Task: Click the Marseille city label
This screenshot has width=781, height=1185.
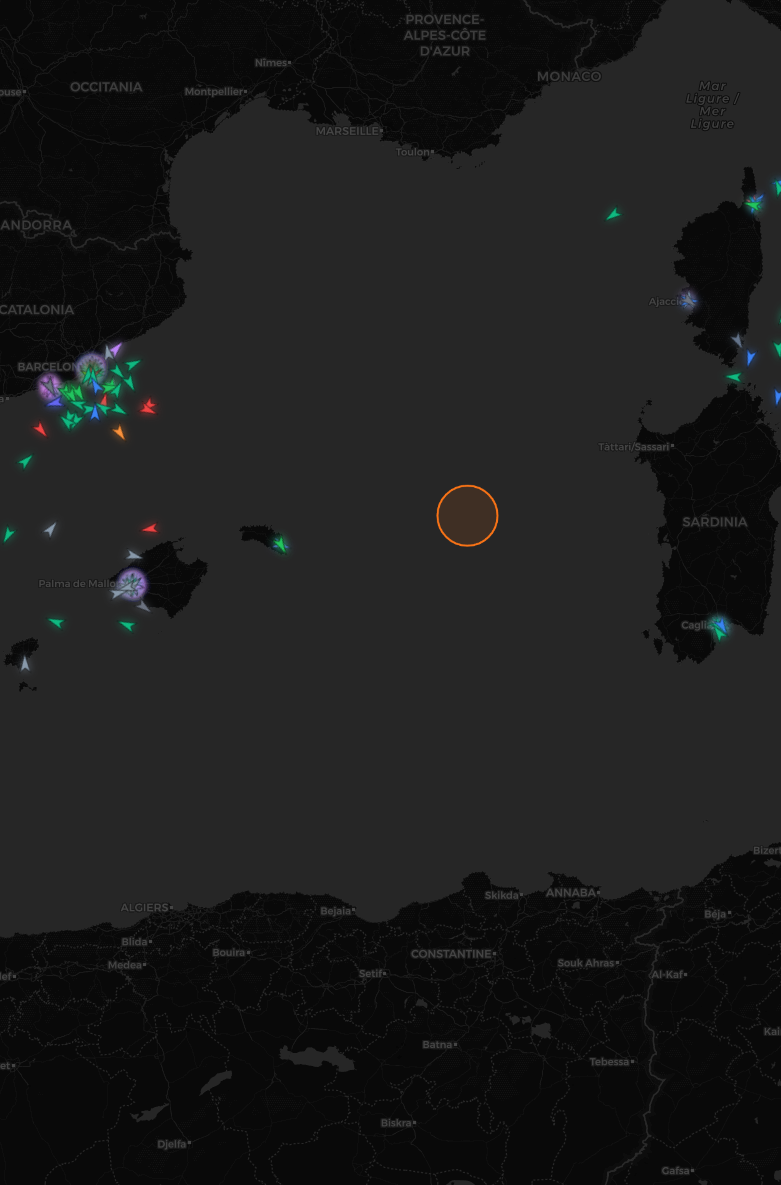Action: 348,131
